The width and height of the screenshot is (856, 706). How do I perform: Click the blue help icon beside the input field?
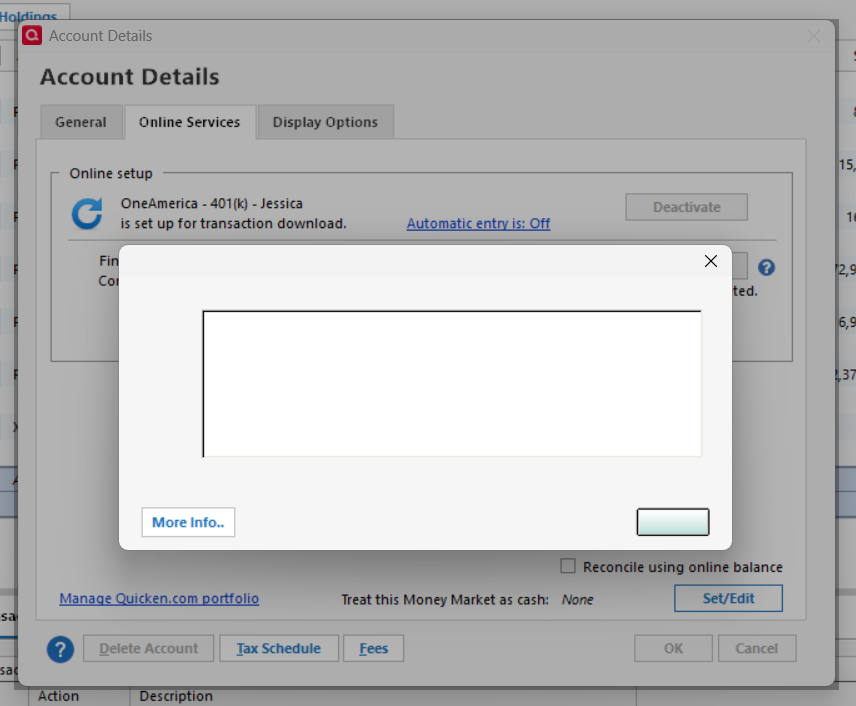pyautogui.click(x=766, y=268)
